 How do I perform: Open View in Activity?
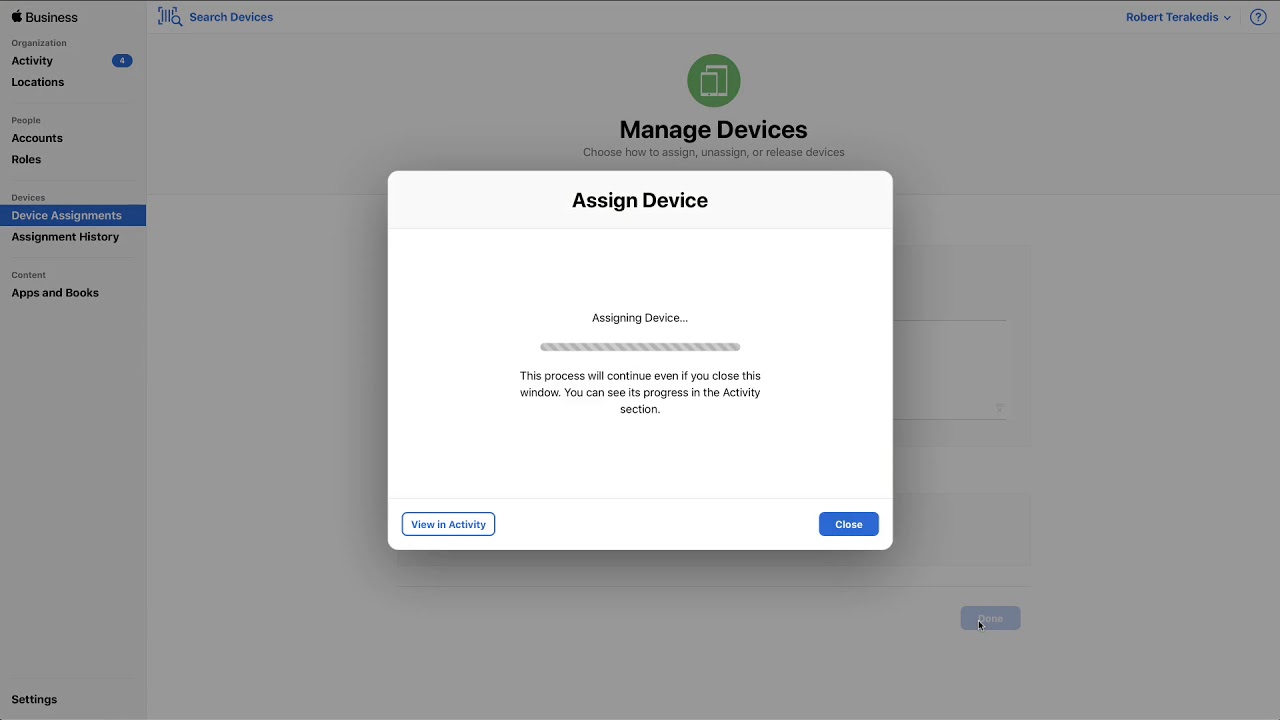click(x=448, y=523)
